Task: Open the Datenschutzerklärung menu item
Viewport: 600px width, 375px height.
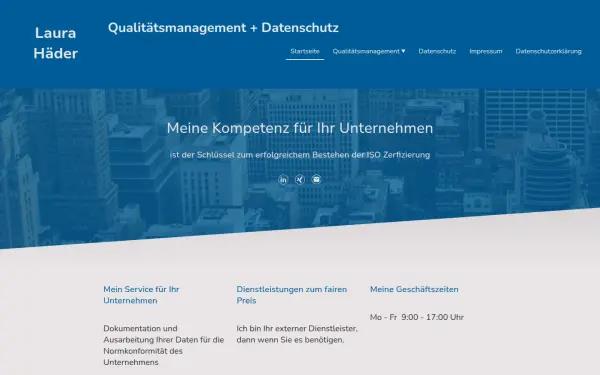Action: tap(548, 51)
